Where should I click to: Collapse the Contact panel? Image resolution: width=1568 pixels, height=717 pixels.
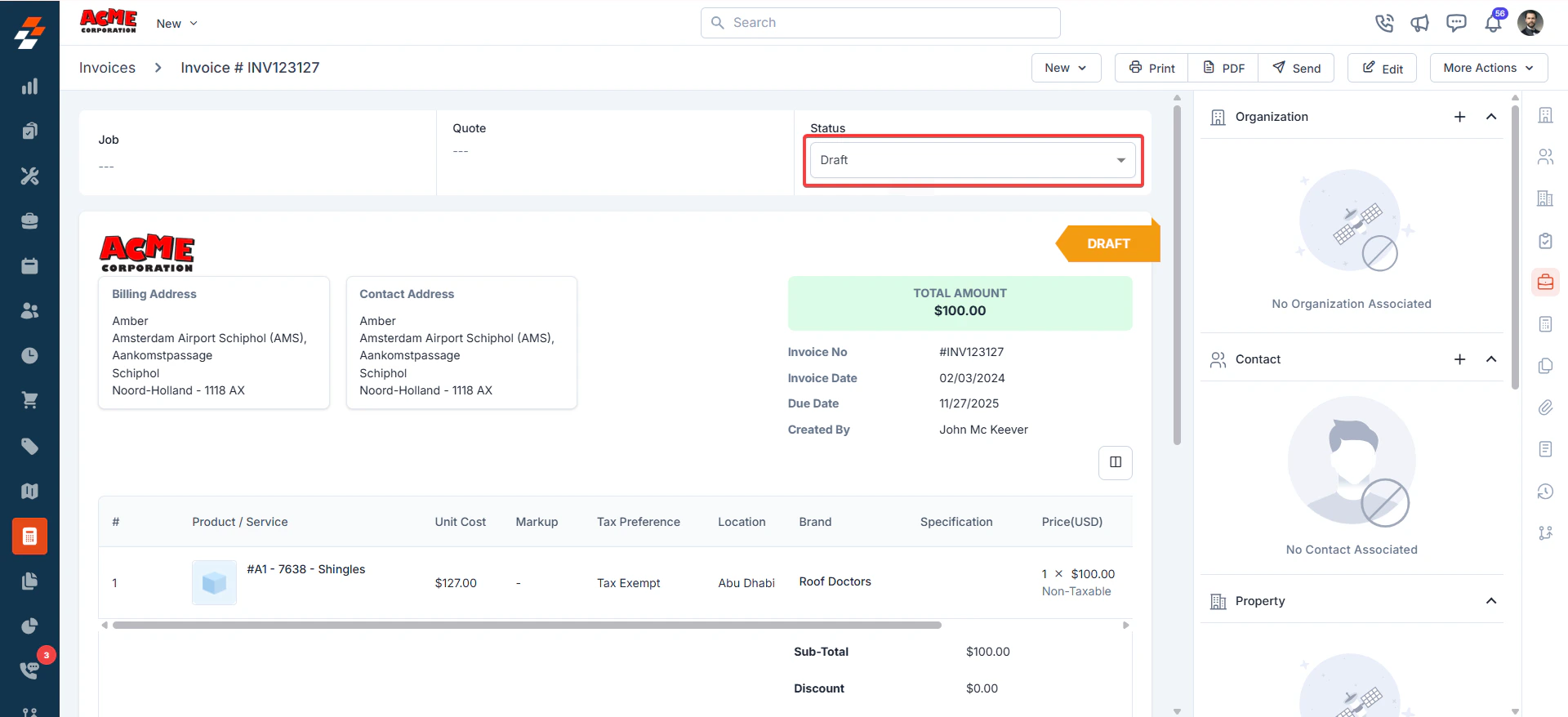point(1491,359)
